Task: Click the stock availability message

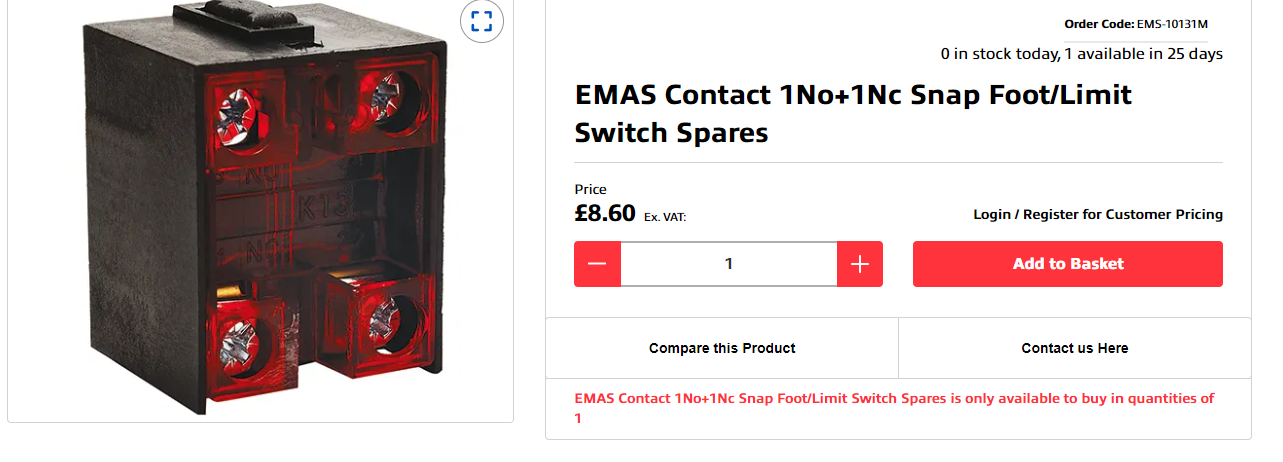Action: point(1081,54)
